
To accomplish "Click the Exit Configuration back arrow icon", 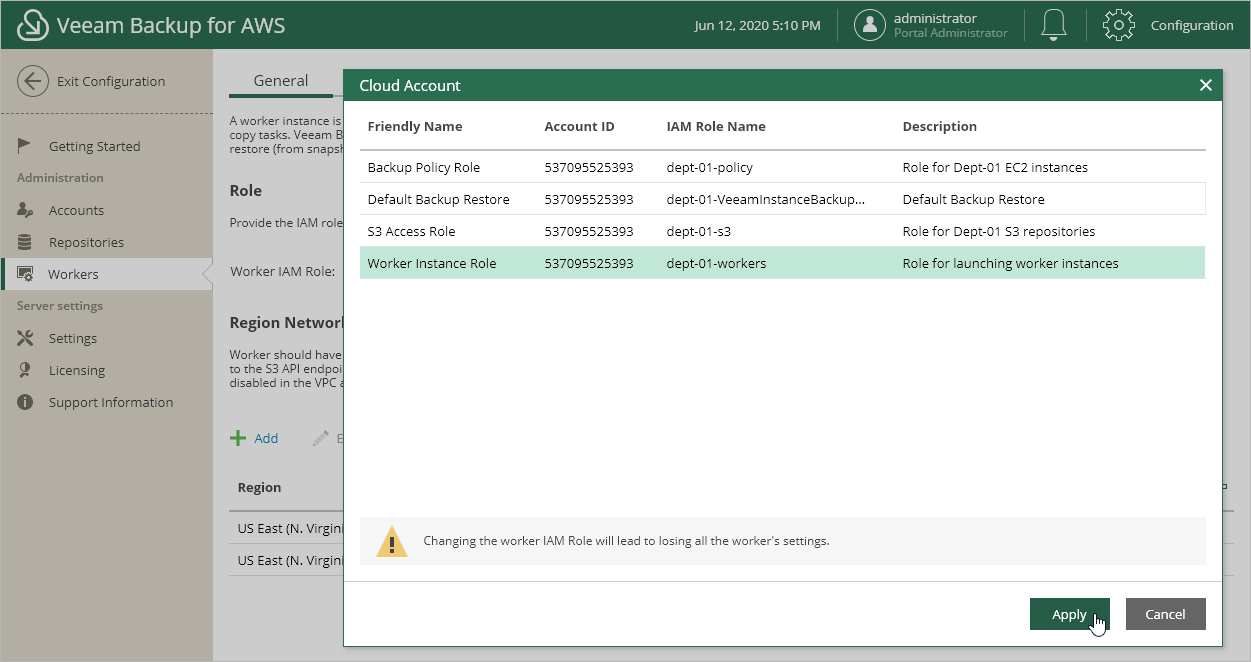I will pyautogui.click(x=33, y=81).
